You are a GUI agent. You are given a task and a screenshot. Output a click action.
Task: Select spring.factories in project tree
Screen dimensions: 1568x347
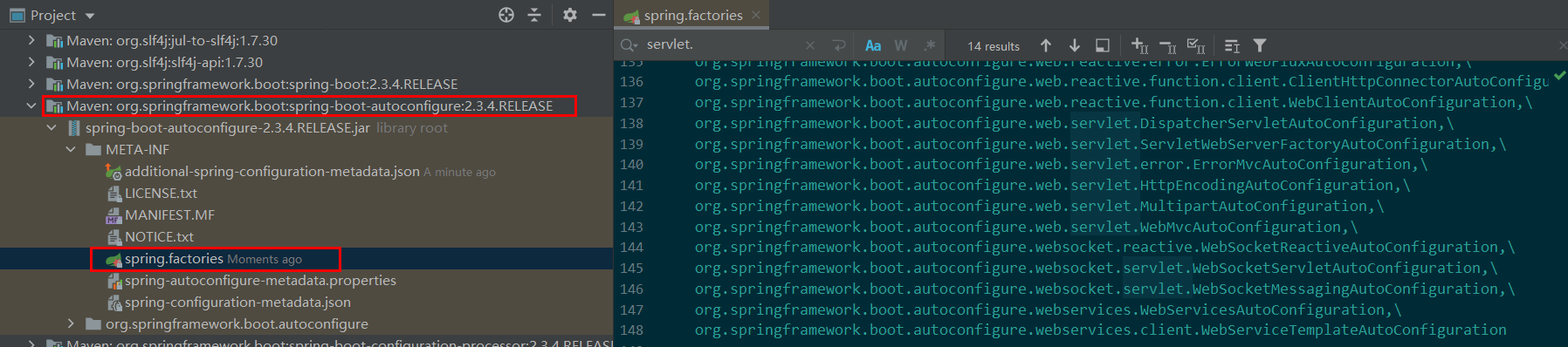point(174,259)
